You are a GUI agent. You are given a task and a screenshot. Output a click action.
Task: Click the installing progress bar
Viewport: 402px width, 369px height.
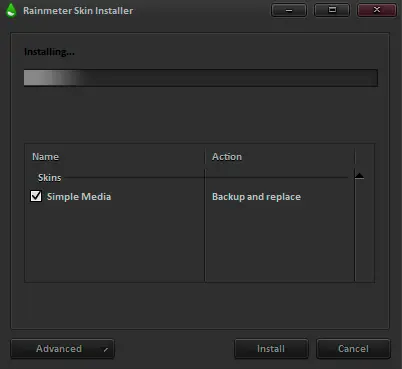pos(201,78)
